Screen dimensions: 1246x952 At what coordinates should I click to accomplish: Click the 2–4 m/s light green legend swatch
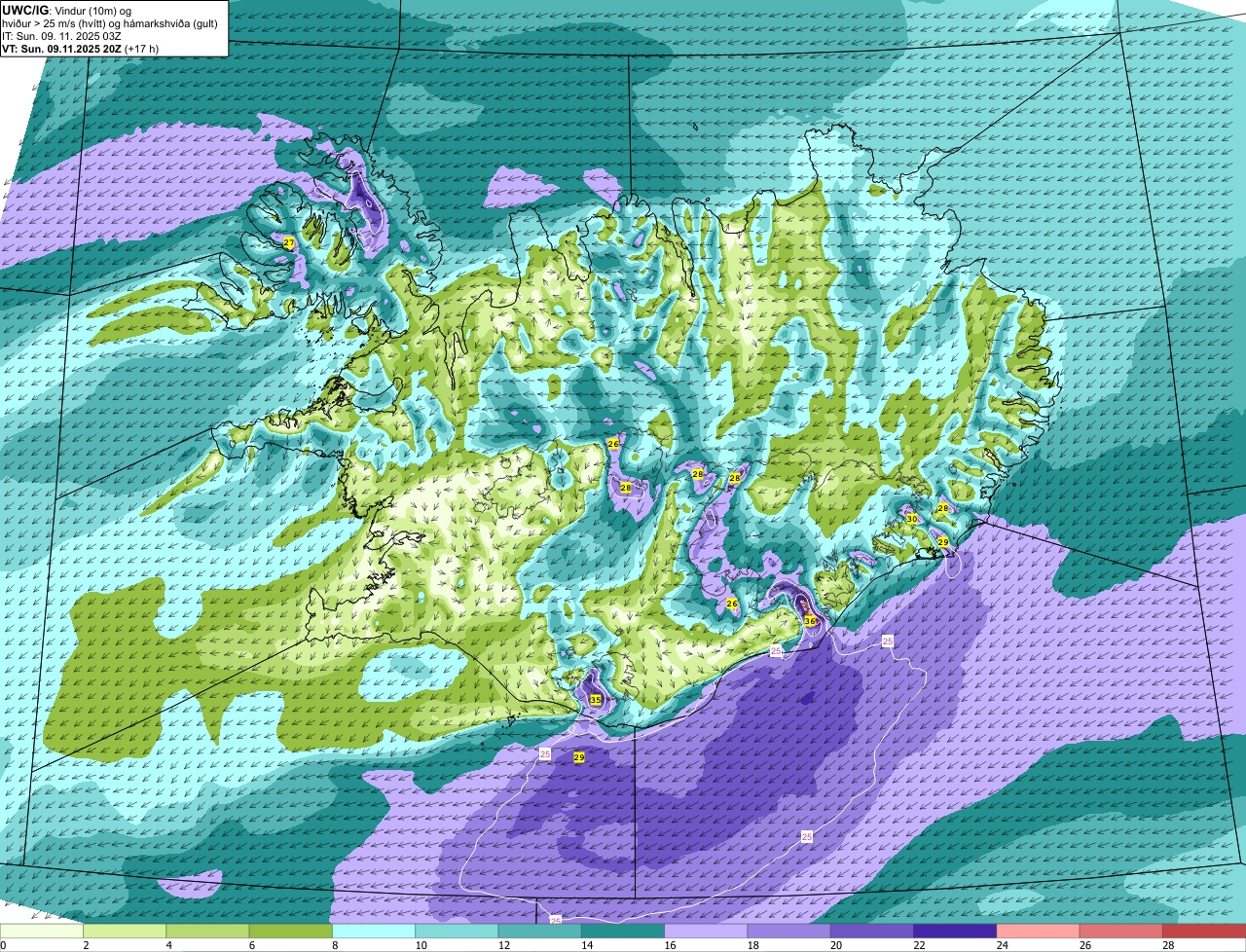coord(125,931)
